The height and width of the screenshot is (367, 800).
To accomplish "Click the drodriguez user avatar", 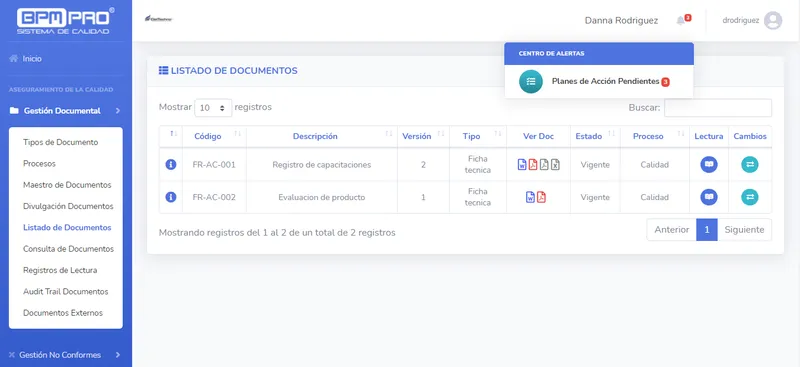I will tap(772, 20).
